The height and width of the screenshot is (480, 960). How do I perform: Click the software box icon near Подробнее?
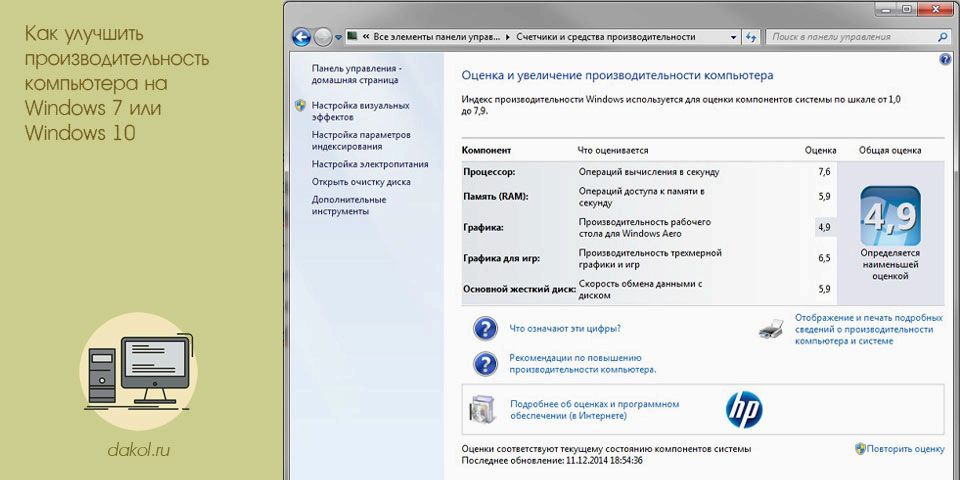(482, 410)
